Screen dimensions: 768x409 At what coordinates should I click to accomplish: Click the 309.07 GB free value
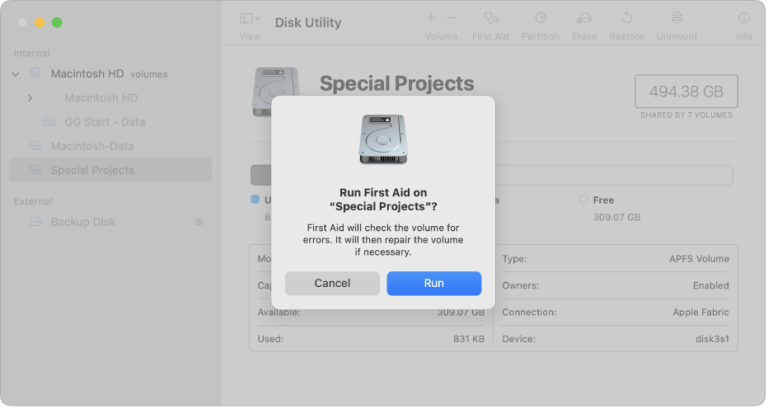point(617,217)
